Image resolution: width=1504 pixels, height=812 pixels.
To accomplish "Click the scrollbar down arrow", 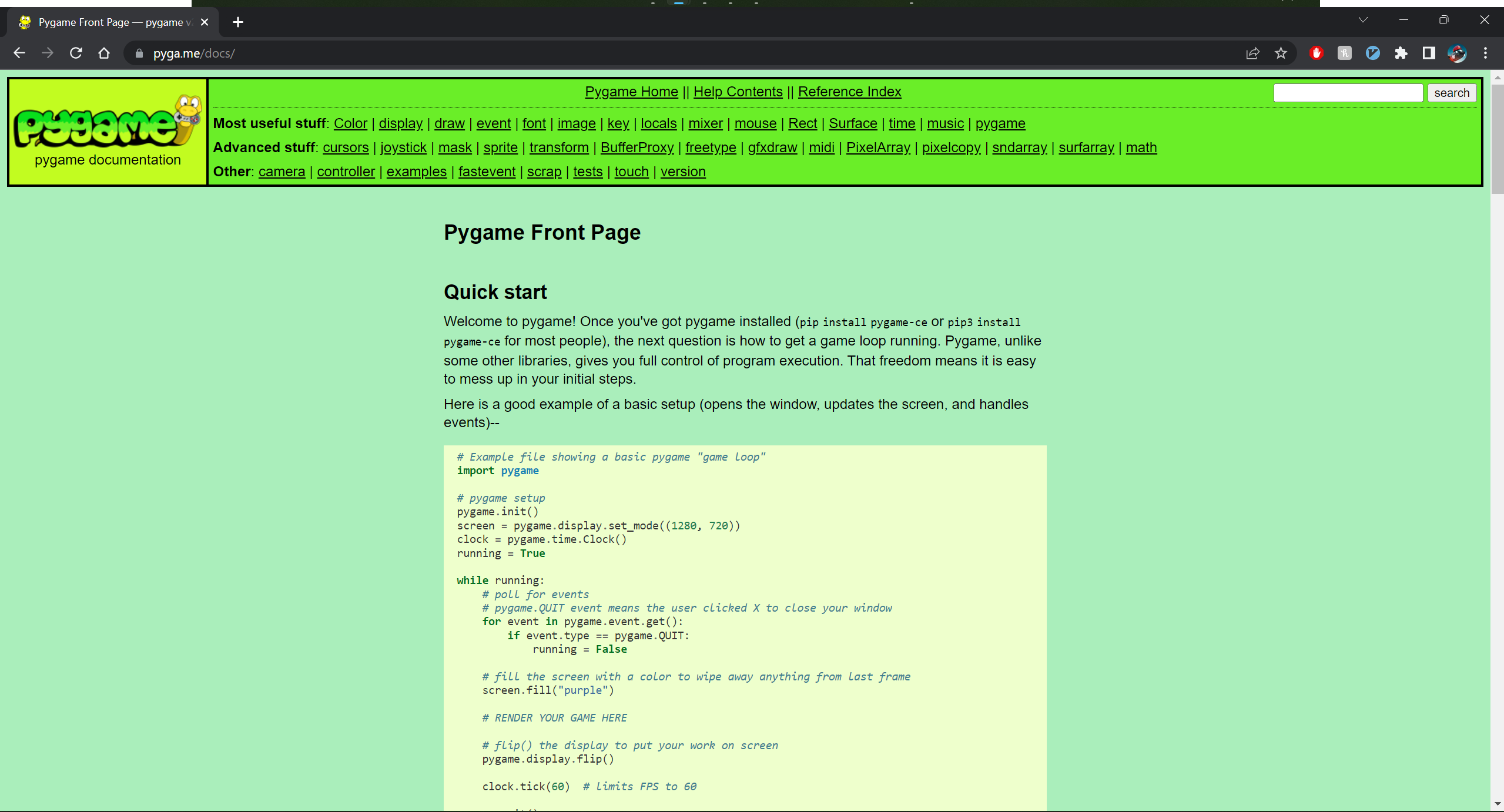I will coord(1497,804).
